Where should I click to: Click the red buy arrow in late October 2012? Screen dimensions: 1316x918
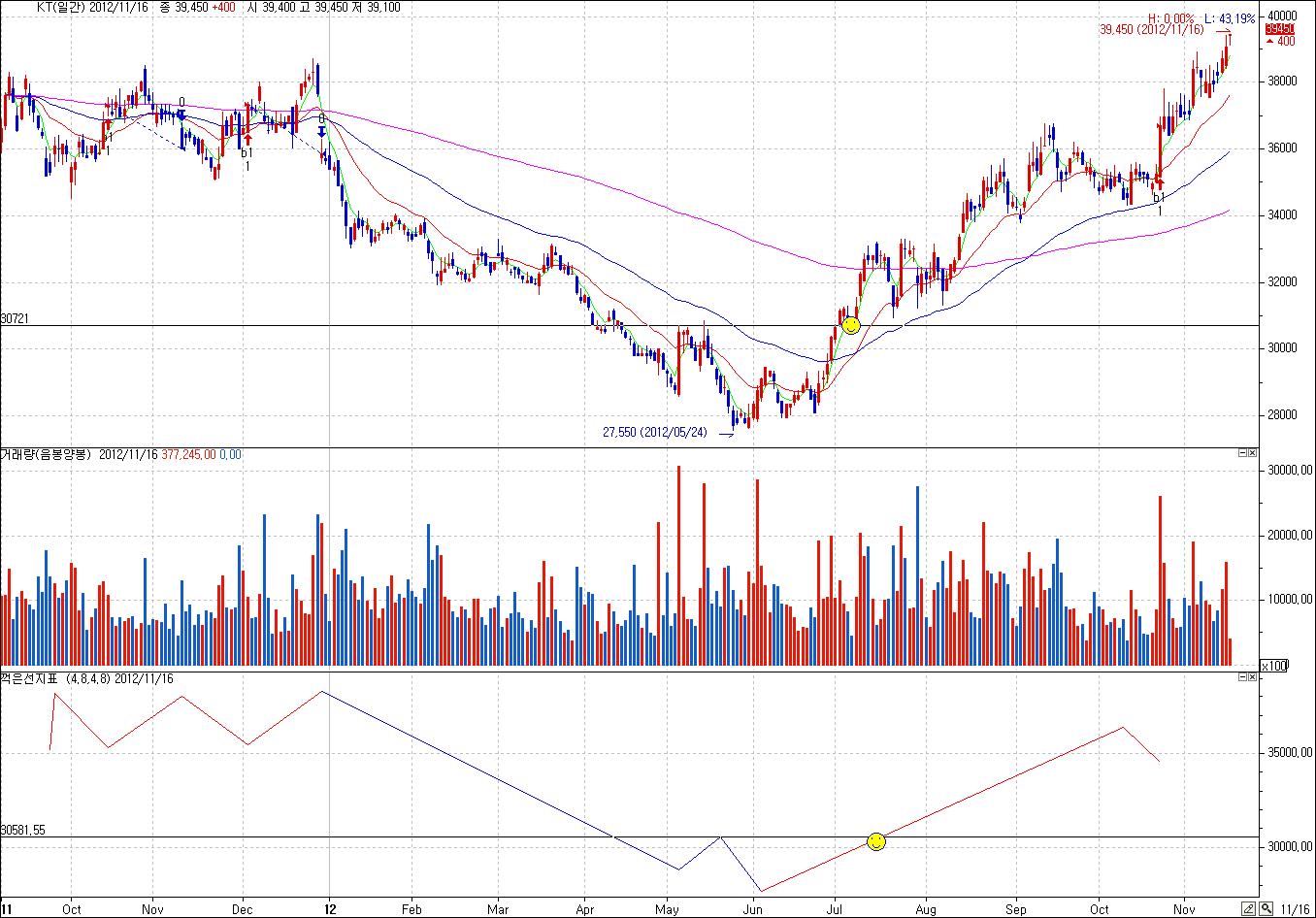click(x=1158, y=181)
